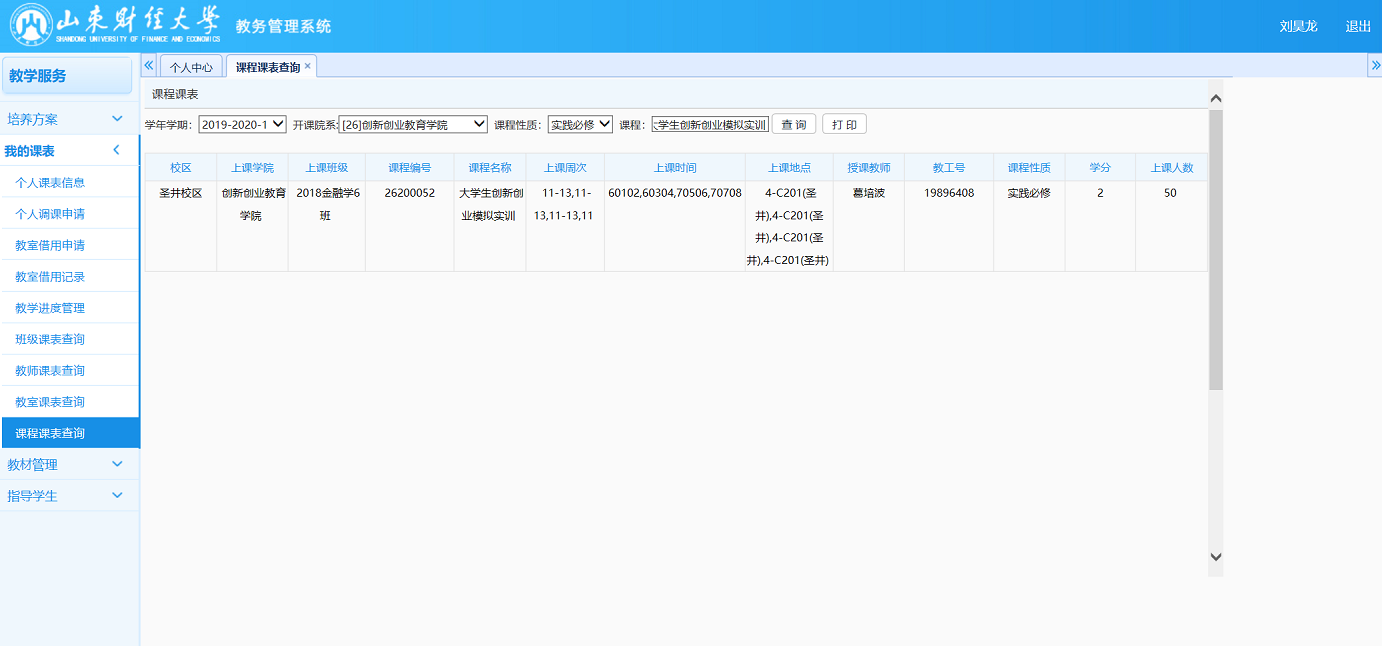Click right double-chevron icon at tab bar end

click(1374, 65)
